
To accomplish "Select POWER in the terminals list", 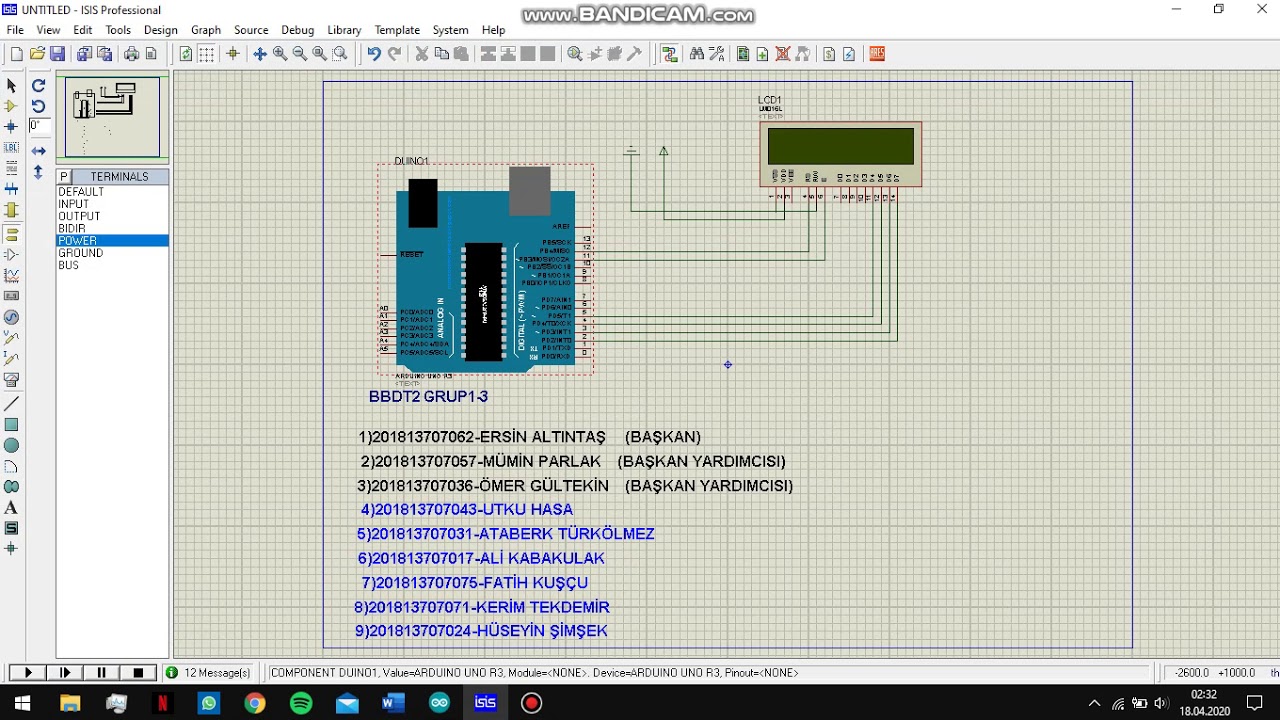I will [x=112, y=241].
